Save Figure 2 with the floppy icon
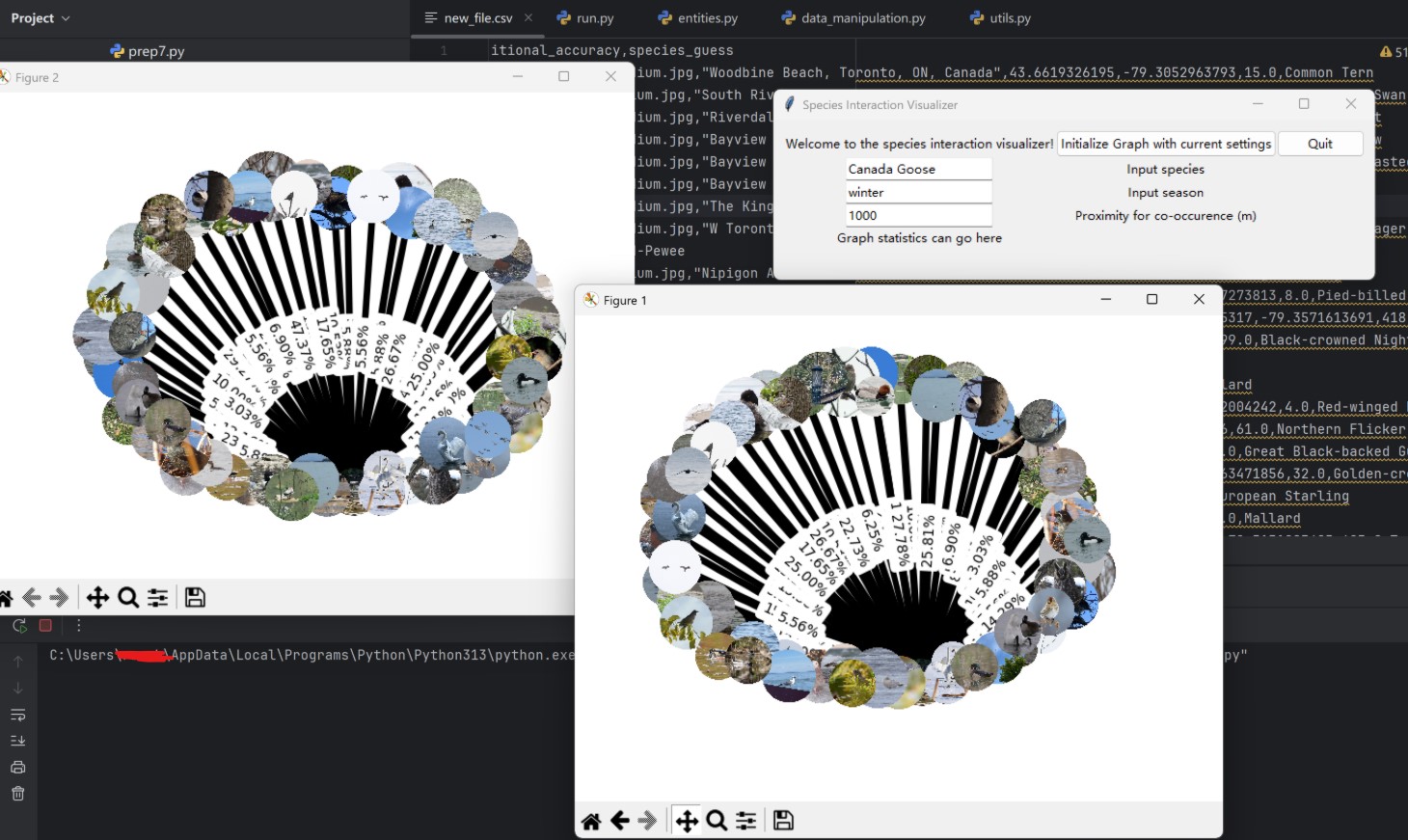 [x=195, y=598]
